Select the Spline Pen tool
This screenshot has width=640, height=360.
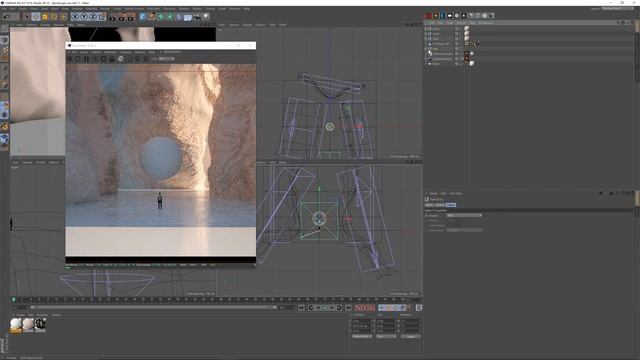click(x=151, y=17)
